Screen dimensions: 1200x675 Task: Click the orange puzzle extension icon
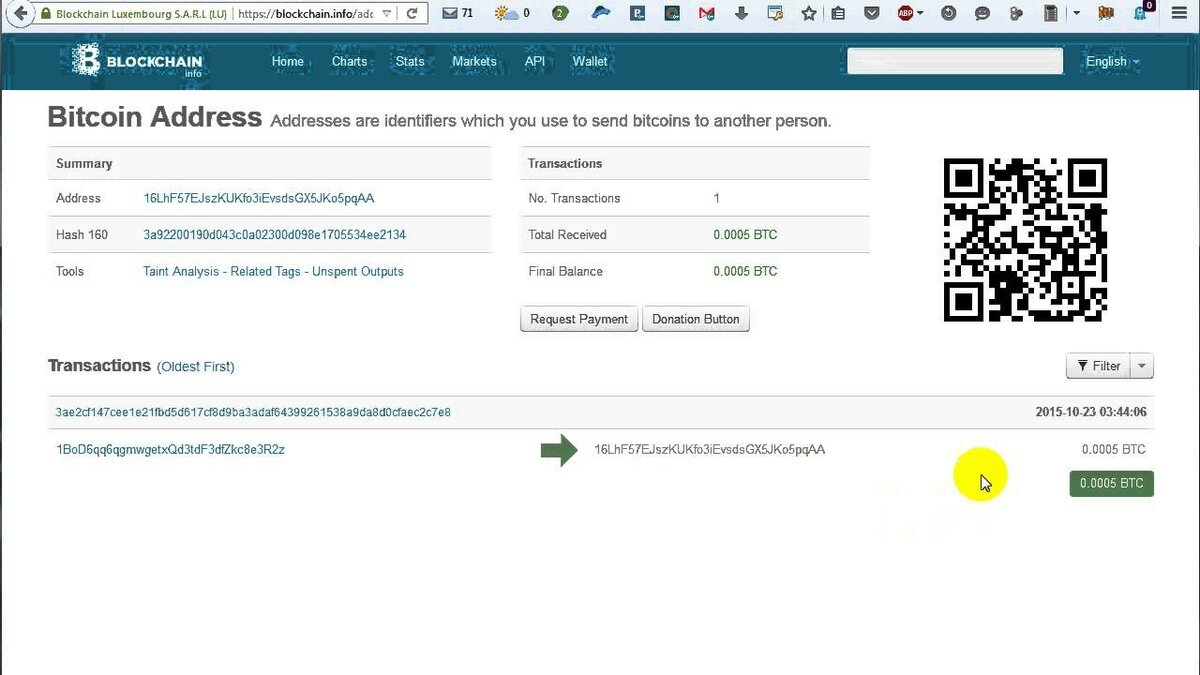coord(1106,14)
